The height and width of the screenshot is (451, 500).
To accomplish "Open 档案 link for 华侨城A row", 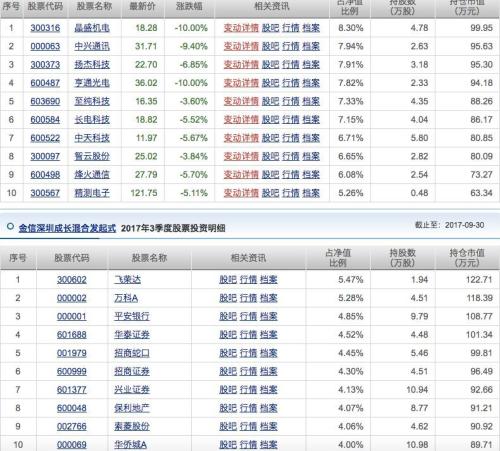I will 269,445.
